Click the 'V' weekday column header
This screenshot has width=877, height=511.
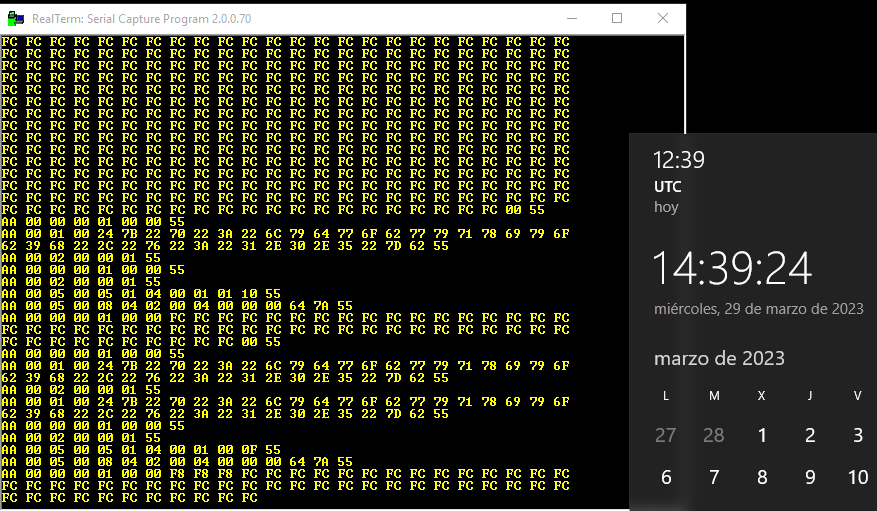[857, 396]
